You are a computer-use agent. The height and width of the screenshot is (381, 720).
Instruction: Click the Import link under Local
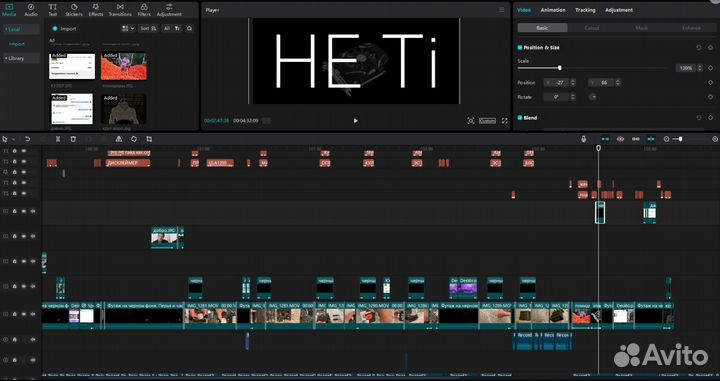(x=17, y=44)
